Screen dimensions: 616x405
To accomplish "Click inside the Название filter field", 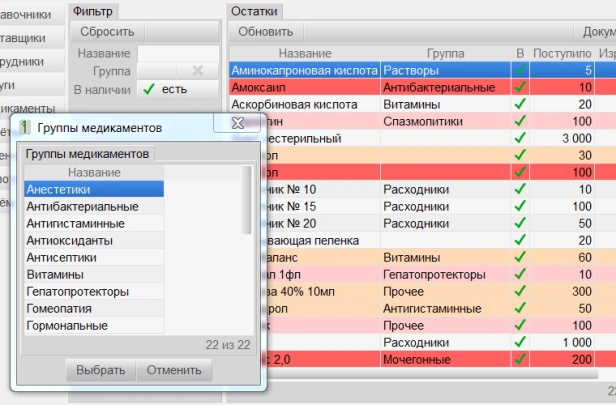I will point(176,53).
